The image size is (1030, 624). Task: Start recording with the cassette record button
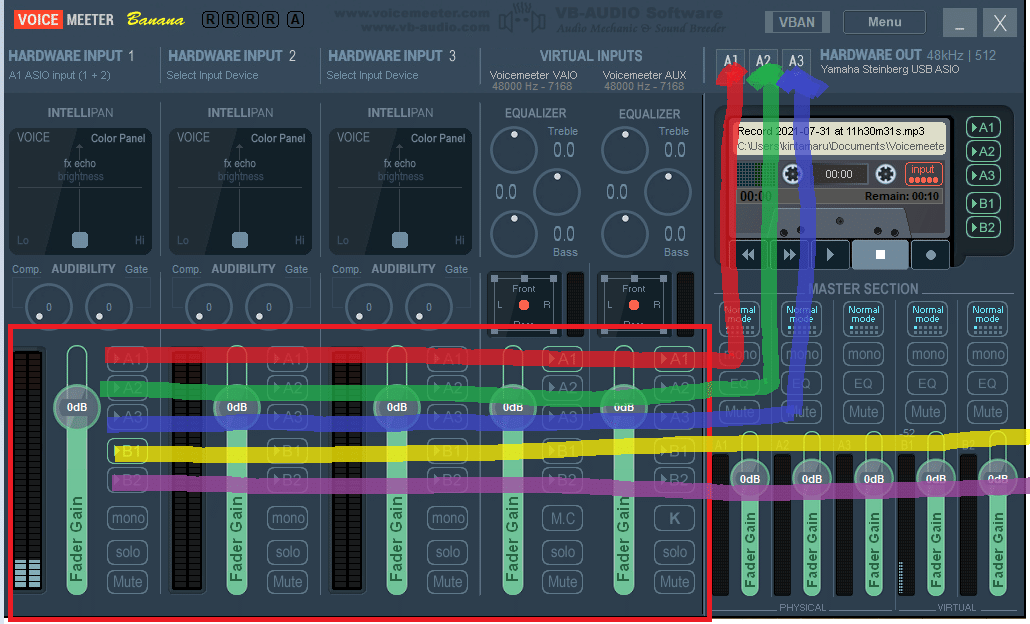tap(930, 255)
